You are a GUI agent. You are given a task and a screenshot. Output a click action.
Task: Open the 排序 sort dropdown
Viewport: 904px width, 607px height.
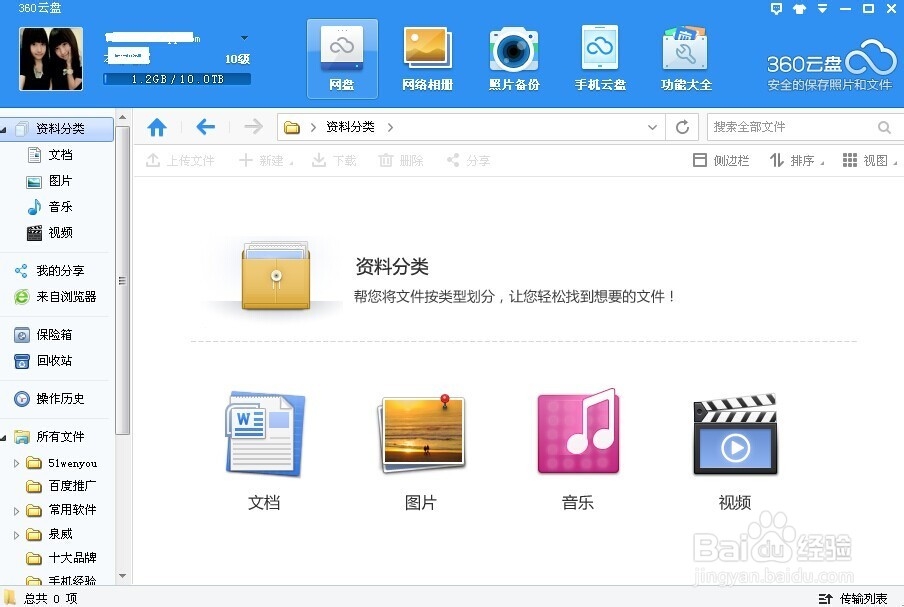click(x=797, y=160)
